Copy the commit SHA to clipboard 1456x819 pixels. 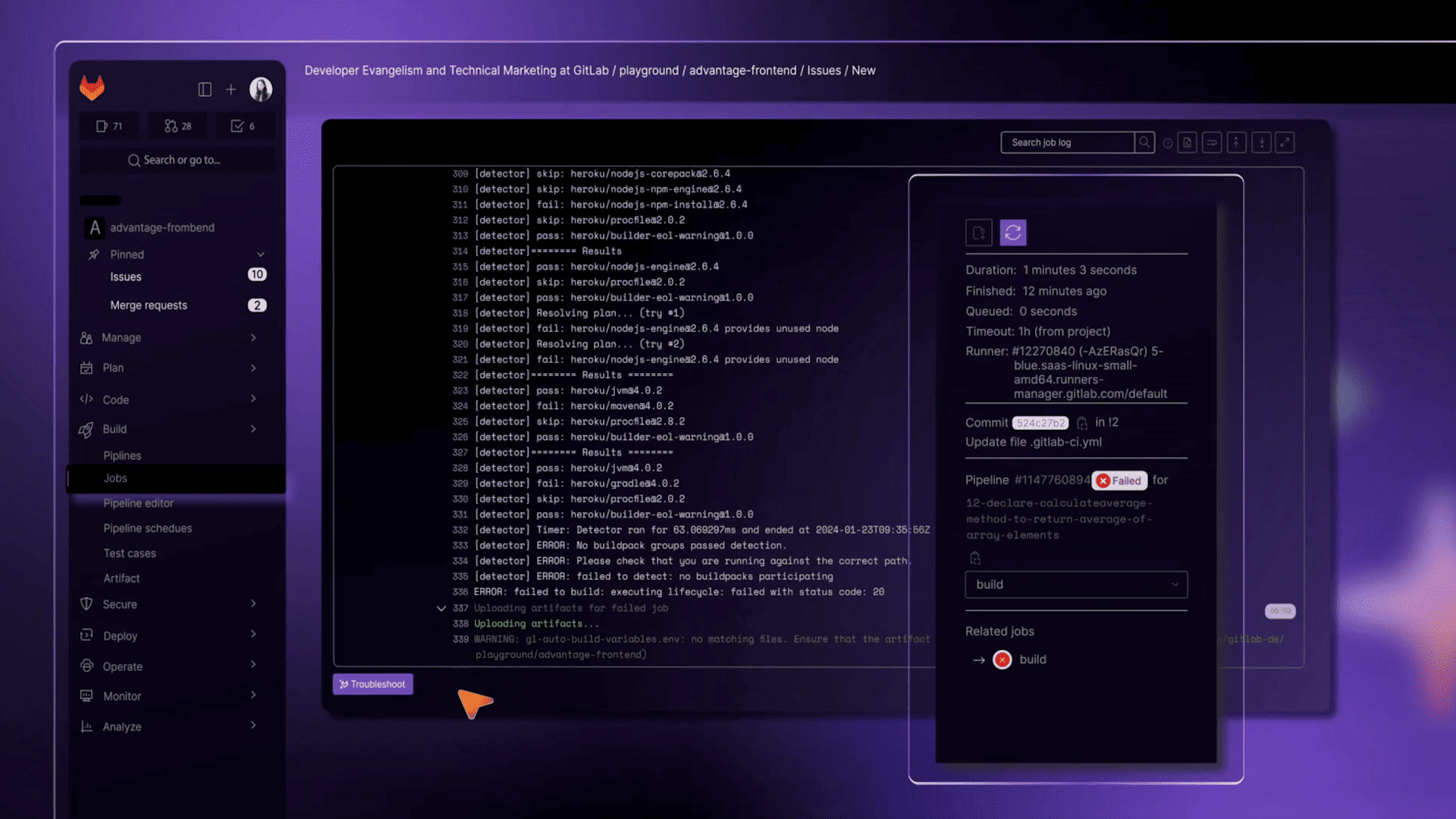click(1082, 423)
